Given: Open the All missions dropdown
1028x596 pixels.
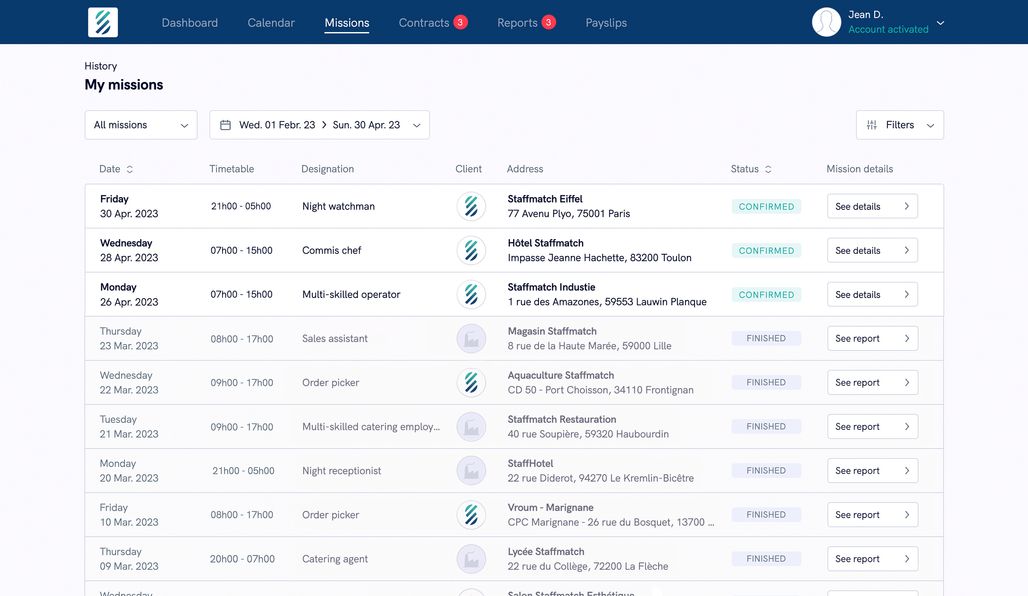Looking at the screenshot, I should (140, 124).
